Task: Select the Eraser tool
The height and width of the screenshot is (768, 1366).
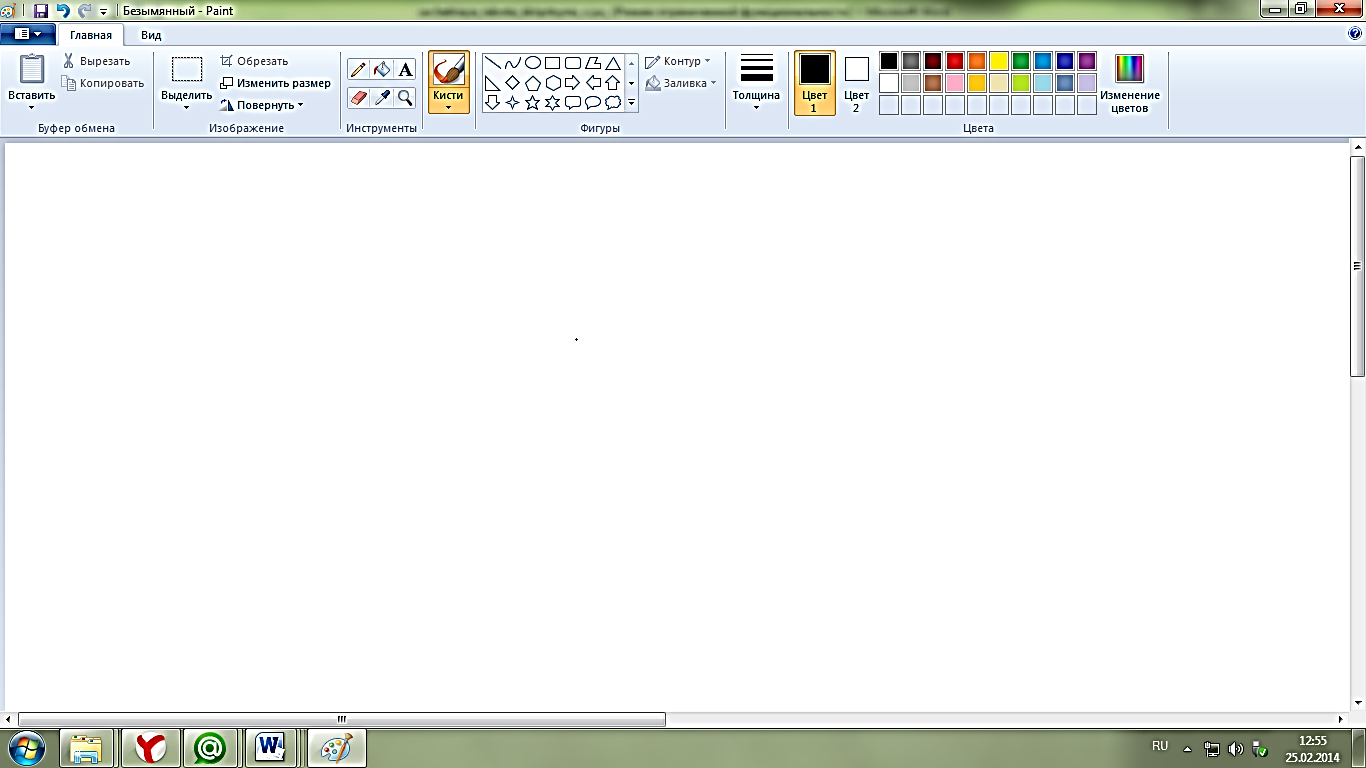Action: pos(358,97)
